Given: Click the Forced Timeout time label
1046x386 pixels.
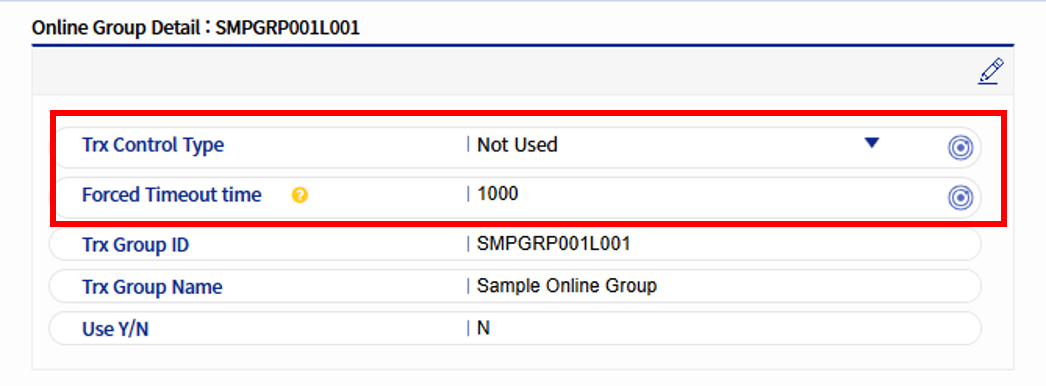Looking at the screenshot, I should (171, 195).
